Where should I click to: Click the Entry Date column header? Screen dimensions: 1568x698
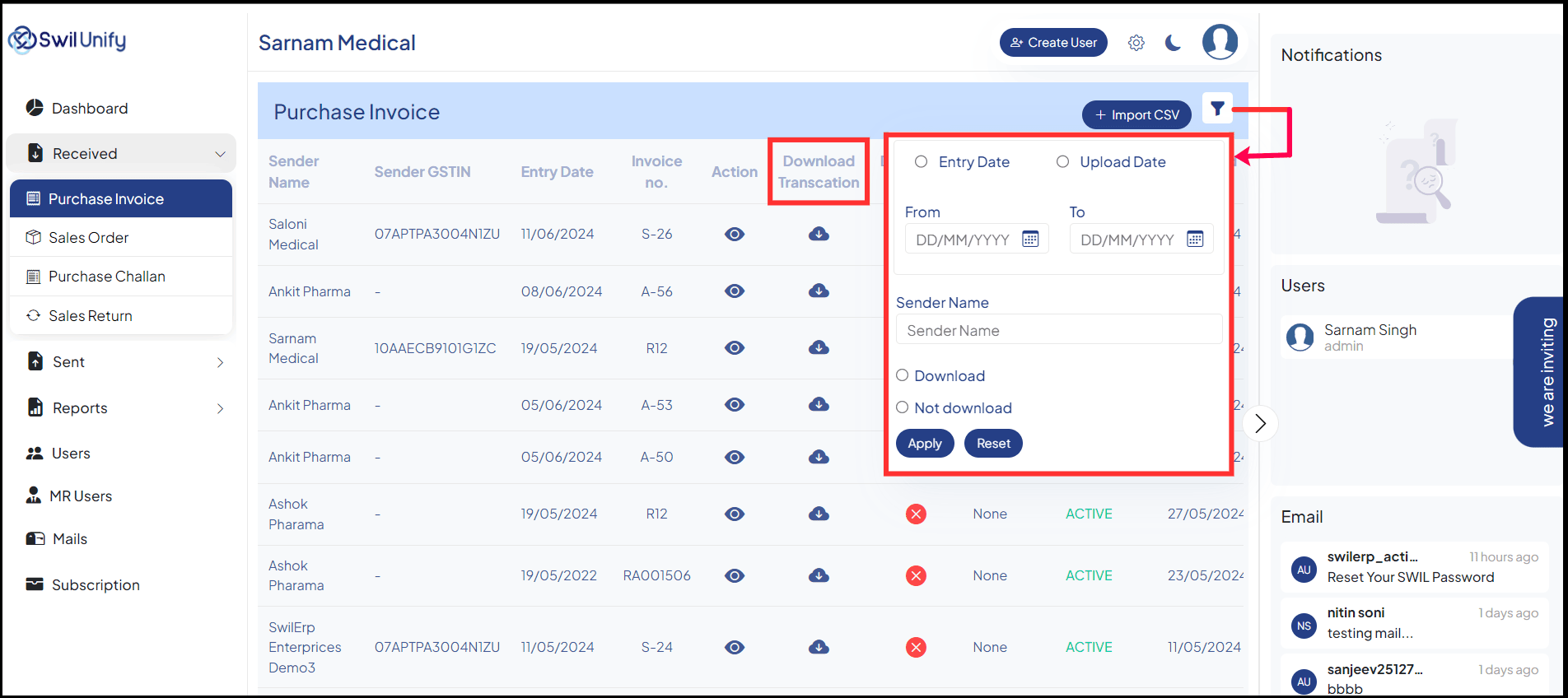557,172
